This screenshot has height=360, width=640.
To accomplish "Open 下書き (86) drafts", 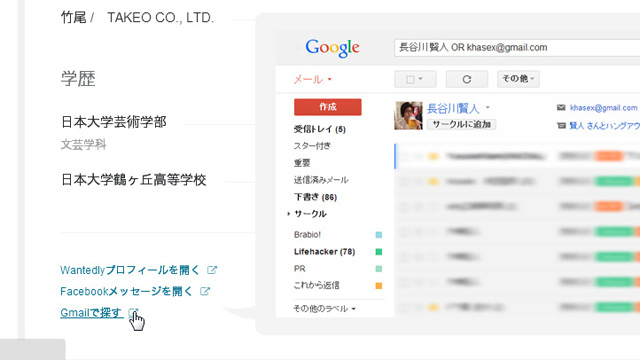I will [x=315, y=197].
